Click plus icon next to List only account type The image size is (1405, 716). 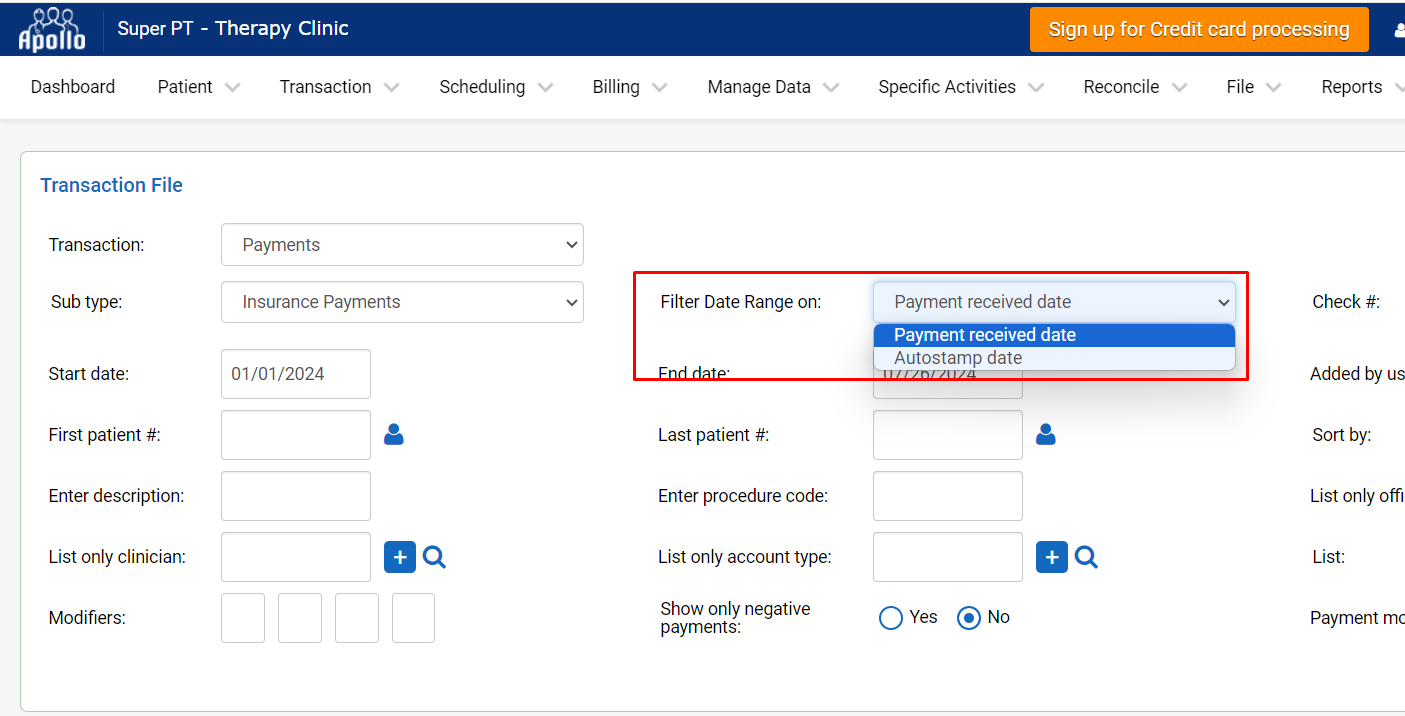click(1052, 557)
